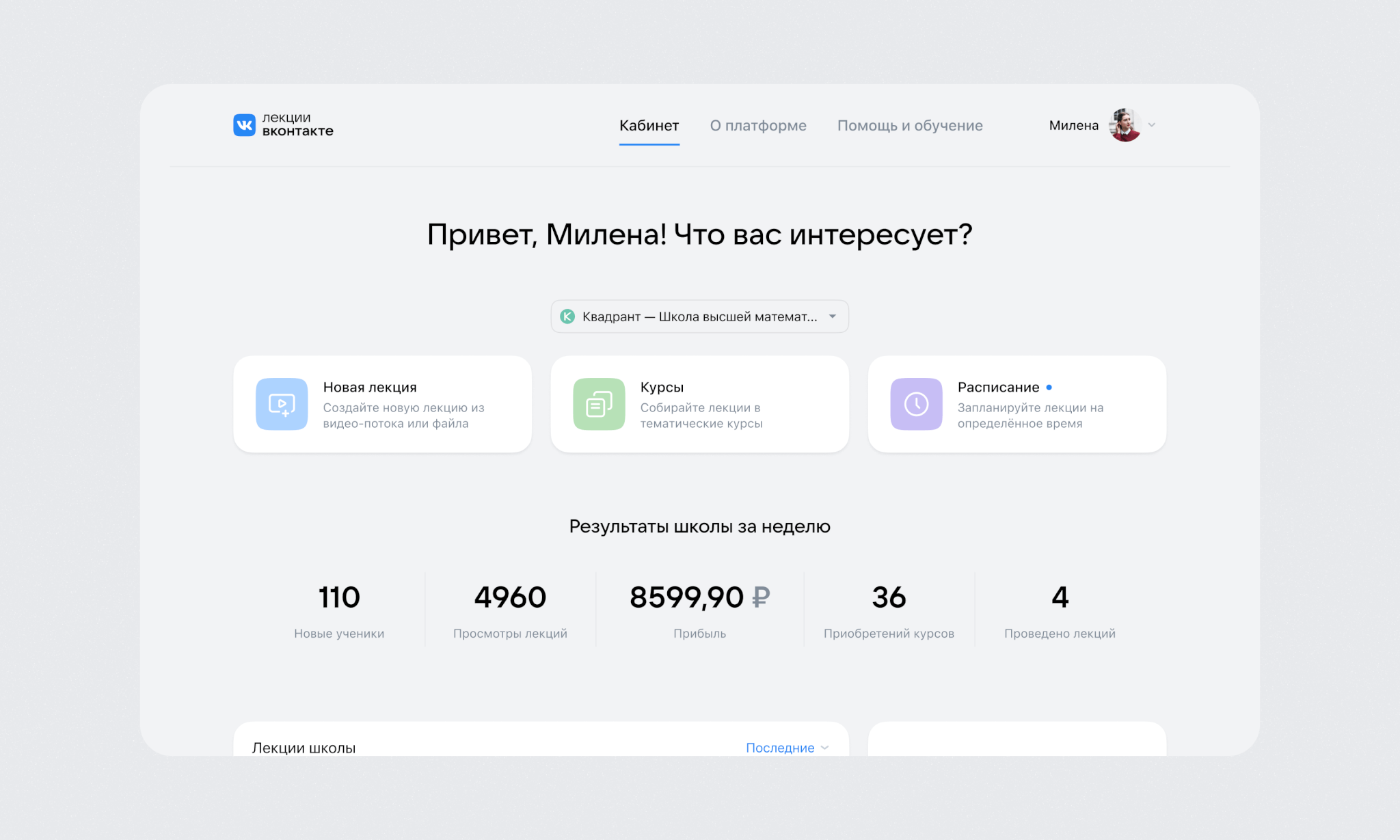Open the О платформе tab
1400x840 pixels.
click(x=758, y=126)
